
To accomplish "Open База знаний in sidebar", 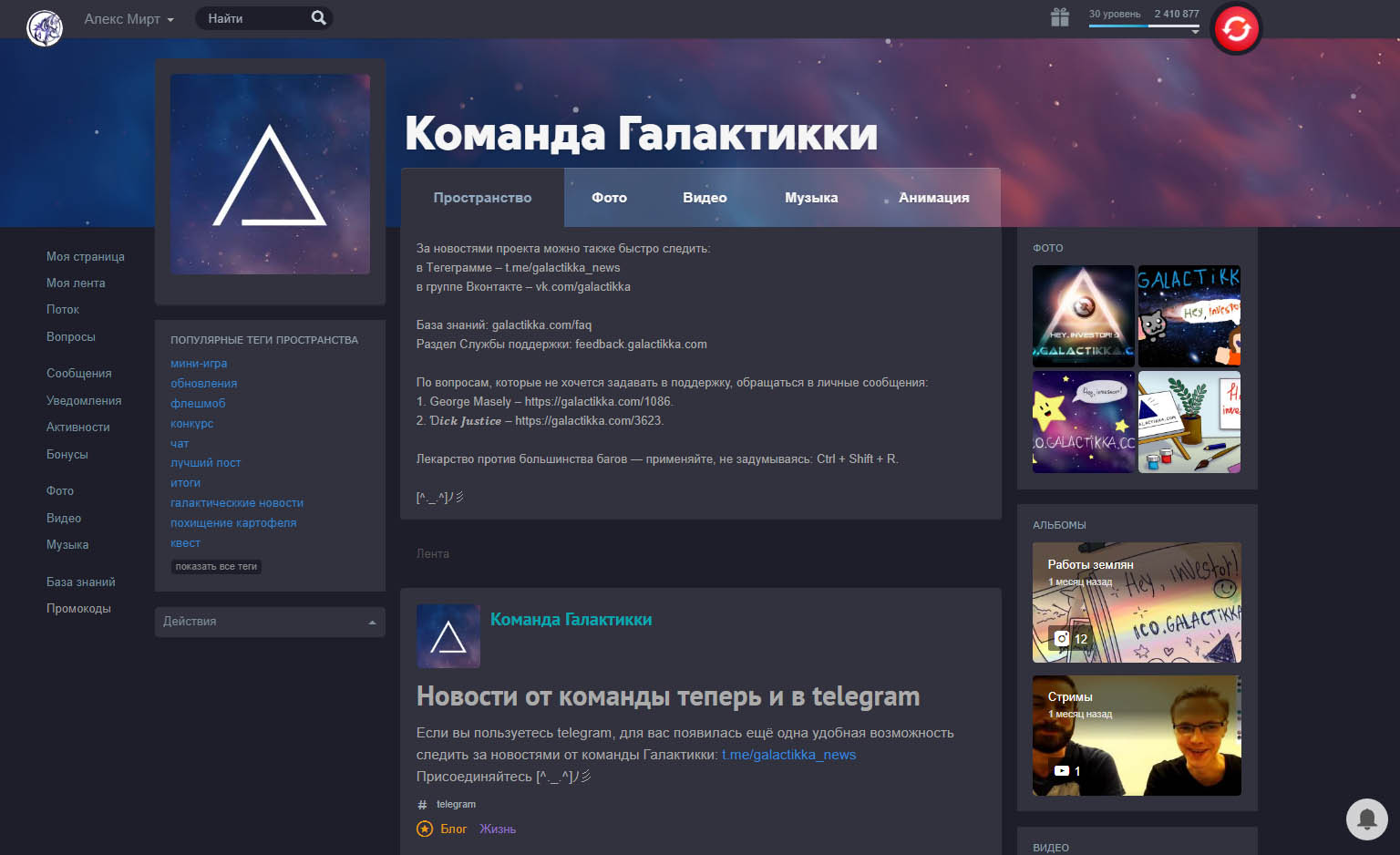I will click(81, 582).
